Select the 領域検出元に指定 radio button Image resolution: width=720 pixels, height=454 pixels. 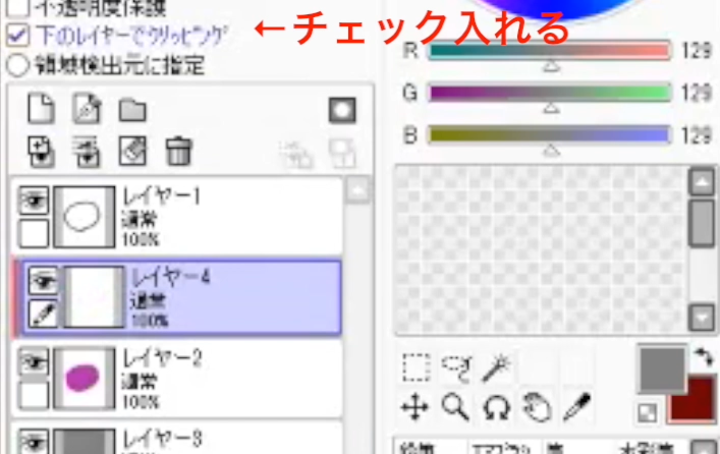tap(18, 66)
